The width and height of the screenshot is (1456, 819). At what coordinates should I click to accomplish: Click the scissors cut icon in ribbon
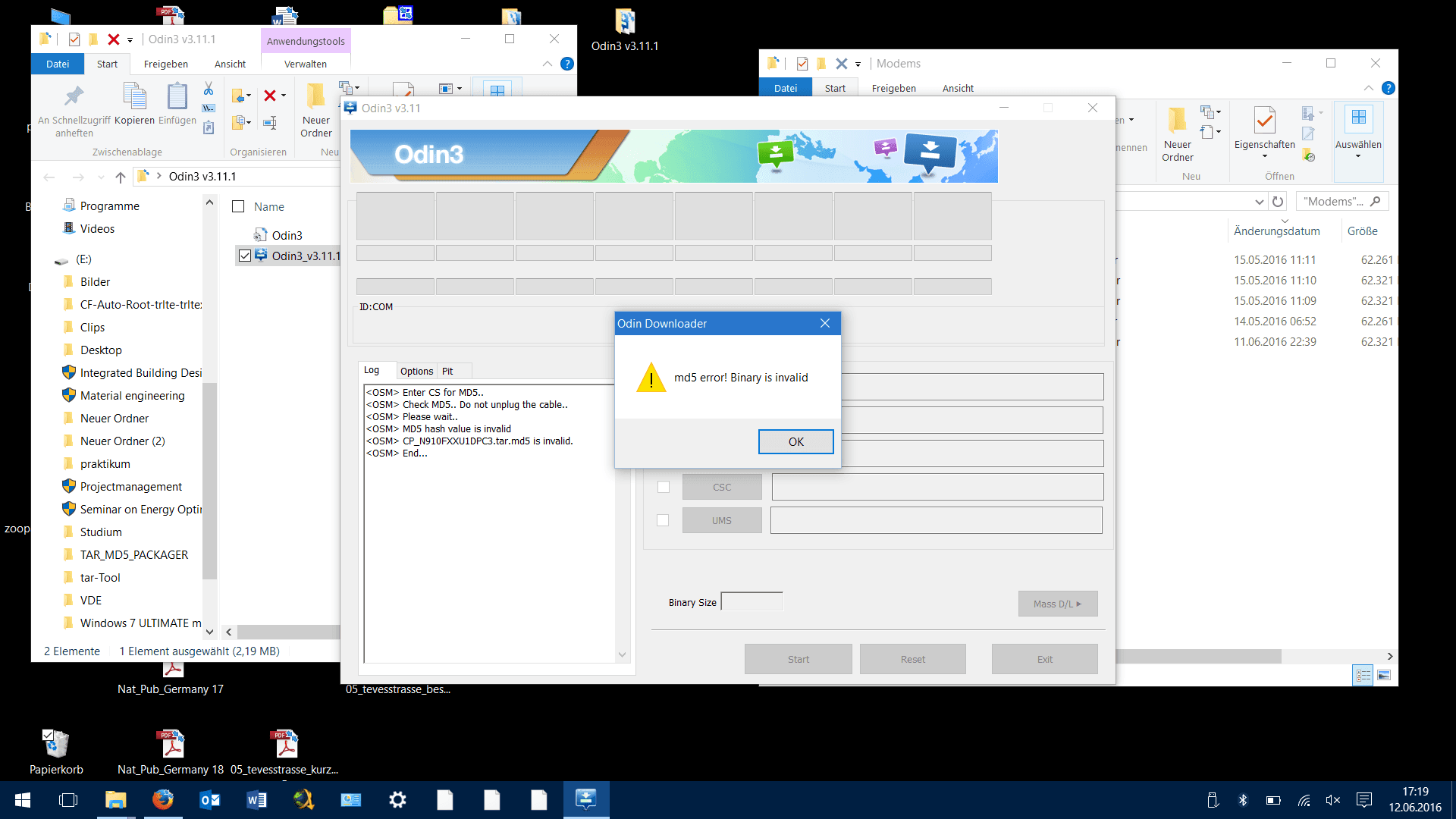209,89
